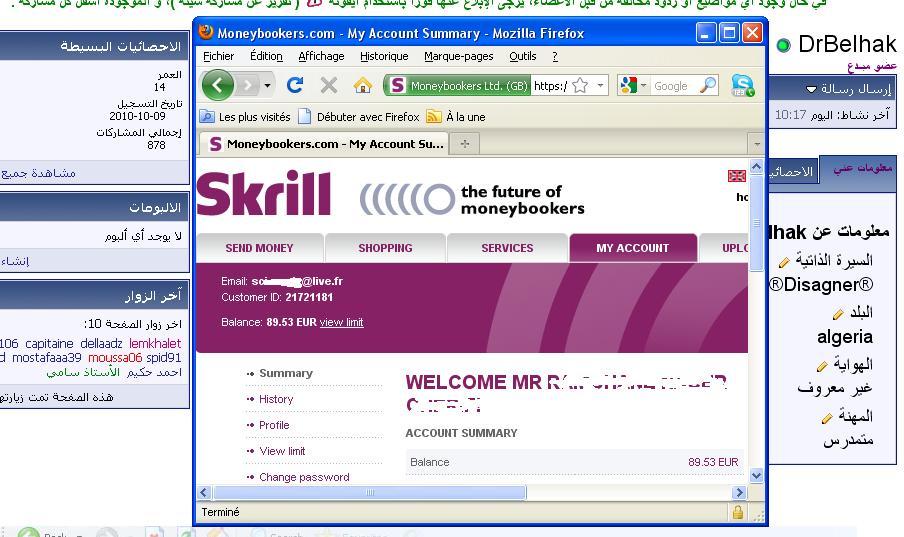Open visitor profile lemkhalet
The width and height of the screenshot is (904, 537).
tap(155, 343)
